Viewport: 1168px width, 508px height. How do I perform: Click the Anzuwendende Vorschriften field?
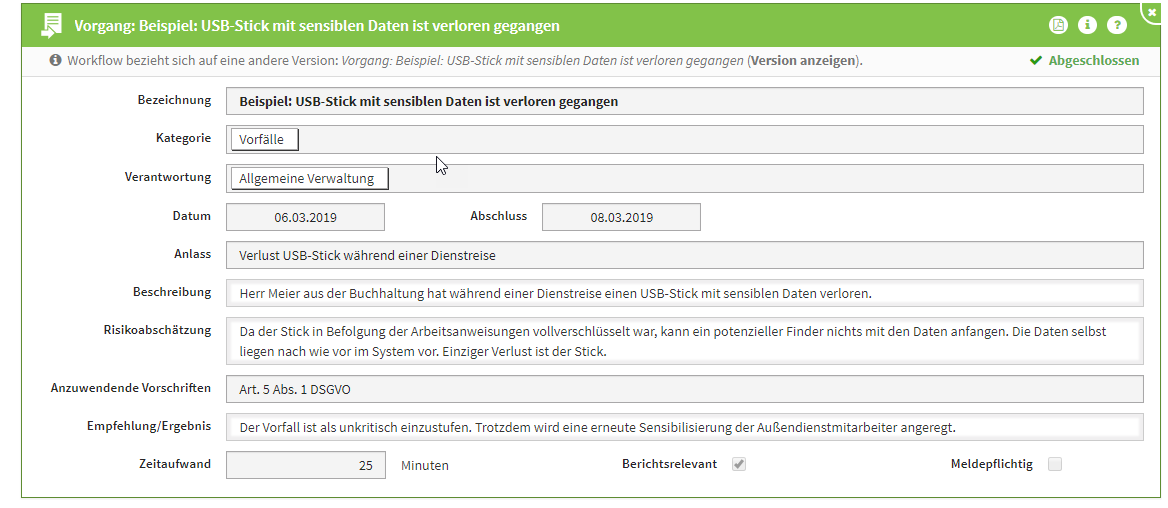(684, 389)
